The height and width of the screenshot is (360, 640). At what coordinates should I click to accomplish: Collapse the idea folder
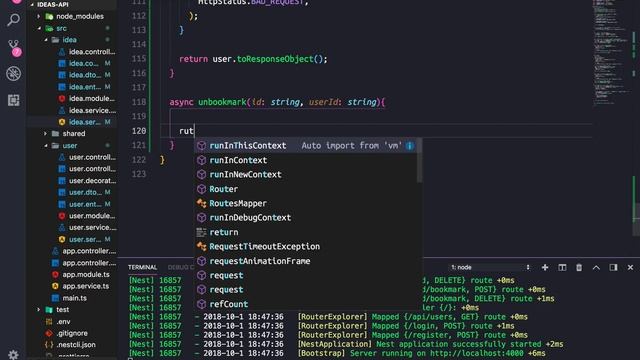pos(73,40)
